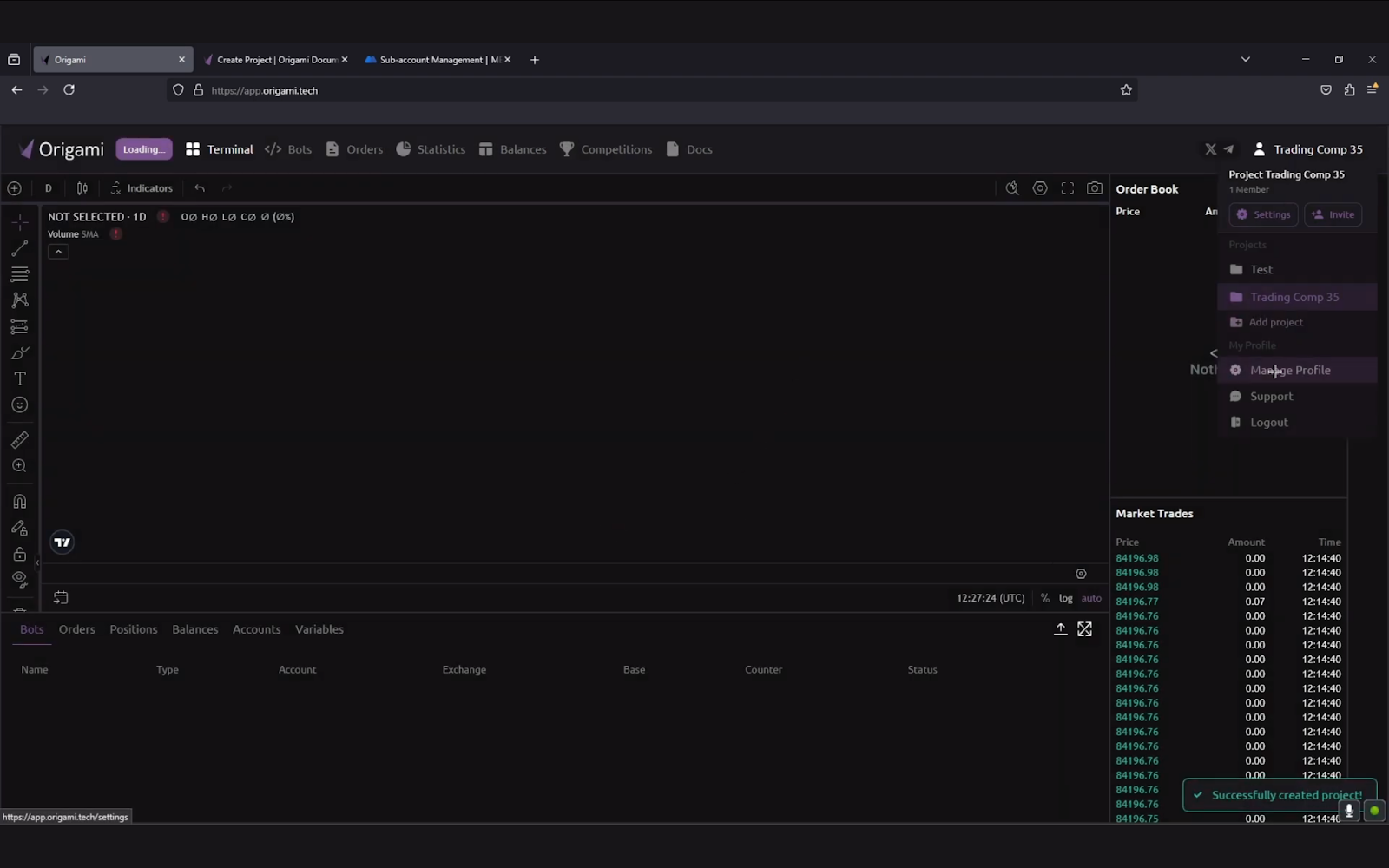This screenshot has width=1389, height=868.
Task: Activate the chart zoom-in tool
Action: click(19, 466)
